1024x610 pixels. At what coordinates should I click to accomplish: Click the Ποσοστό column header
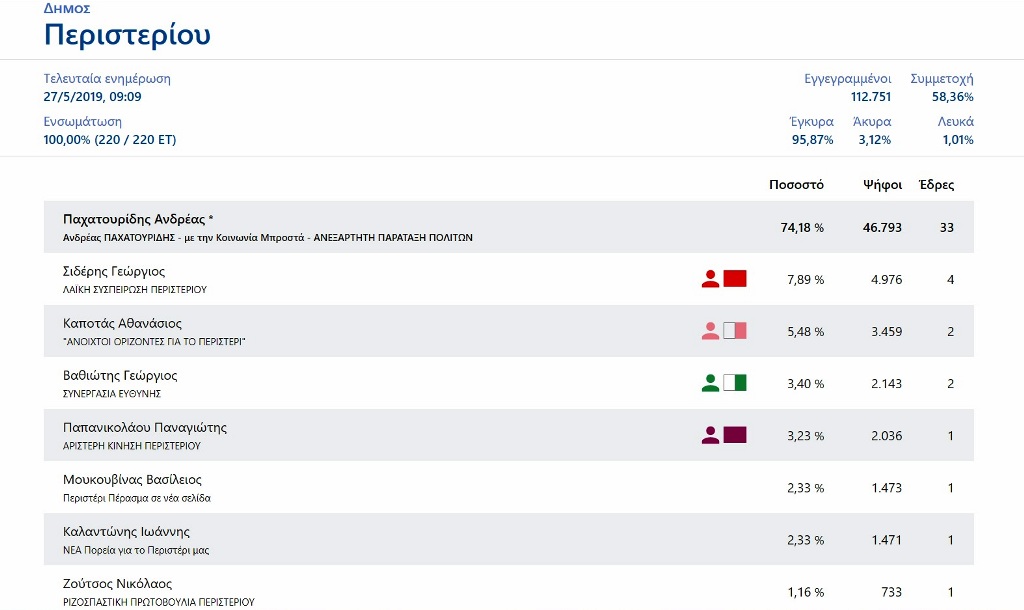[796, 185]
